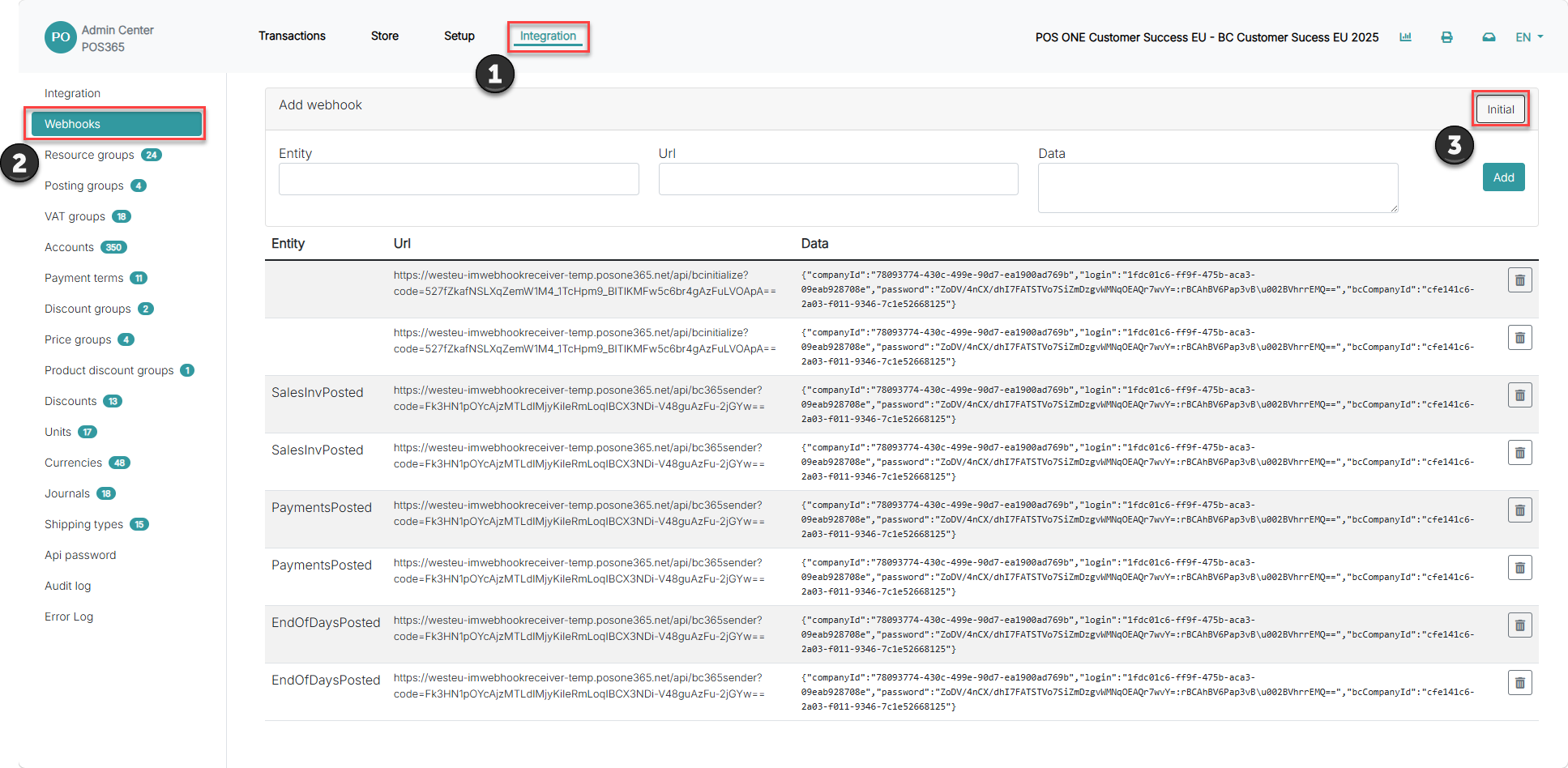Viewport: 1568px width, 768px height.
Task: Delete the second PaymentsPosted webhook
Action: pyautogui.click(x=1519, y=568)
